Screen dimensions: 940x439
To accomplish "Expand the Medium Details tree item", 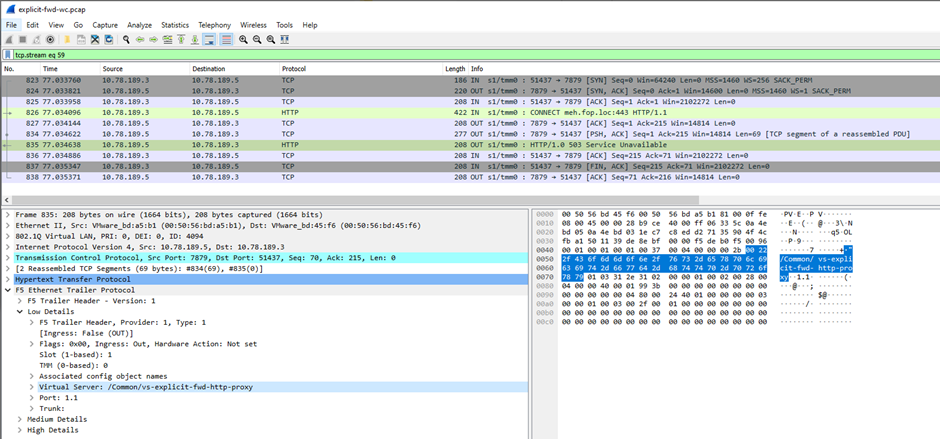I will pyautogui.click(x=20, y=418).
